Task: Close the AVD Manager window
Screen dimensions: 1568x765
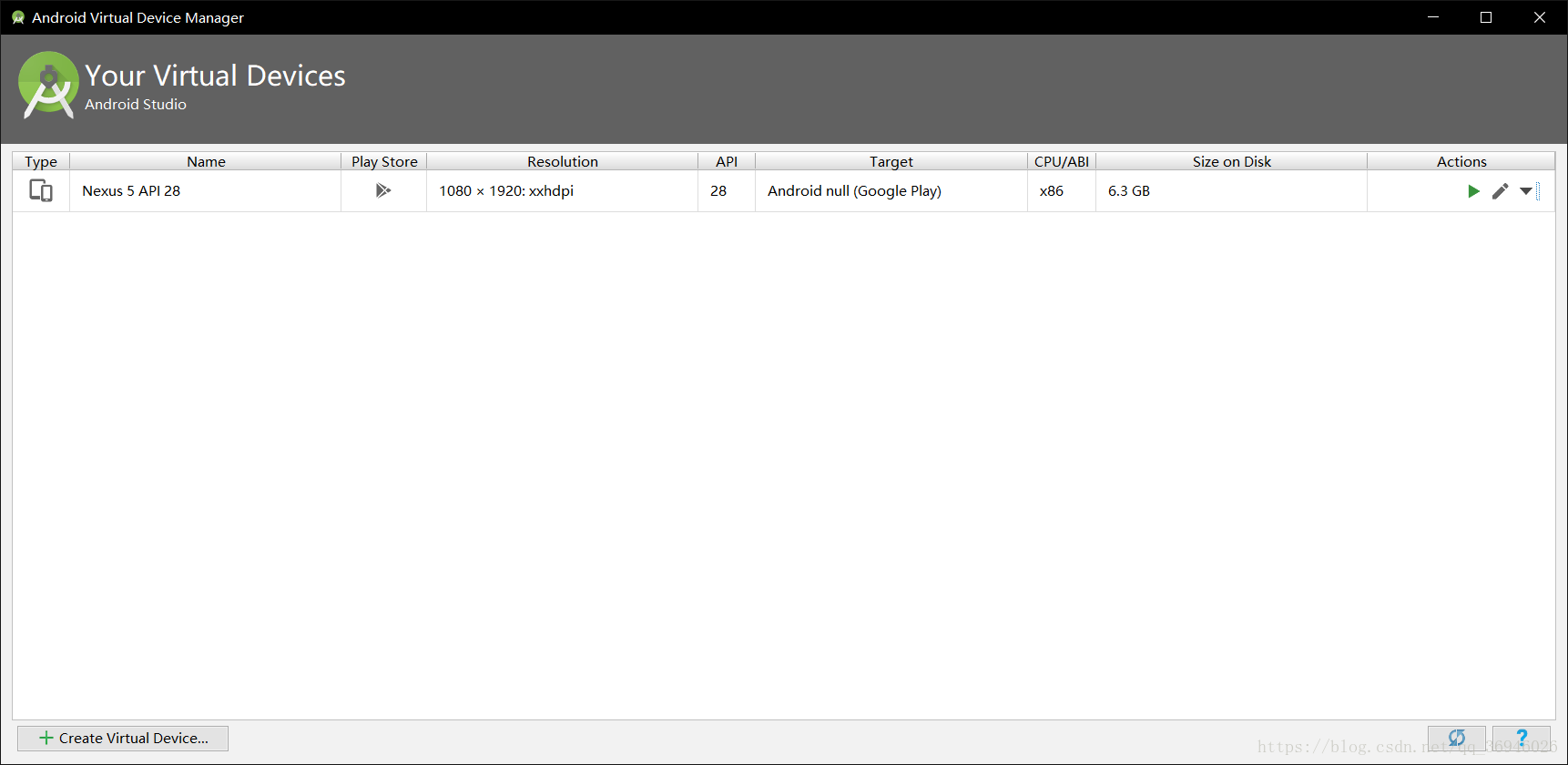Action: coord(1540,17)
